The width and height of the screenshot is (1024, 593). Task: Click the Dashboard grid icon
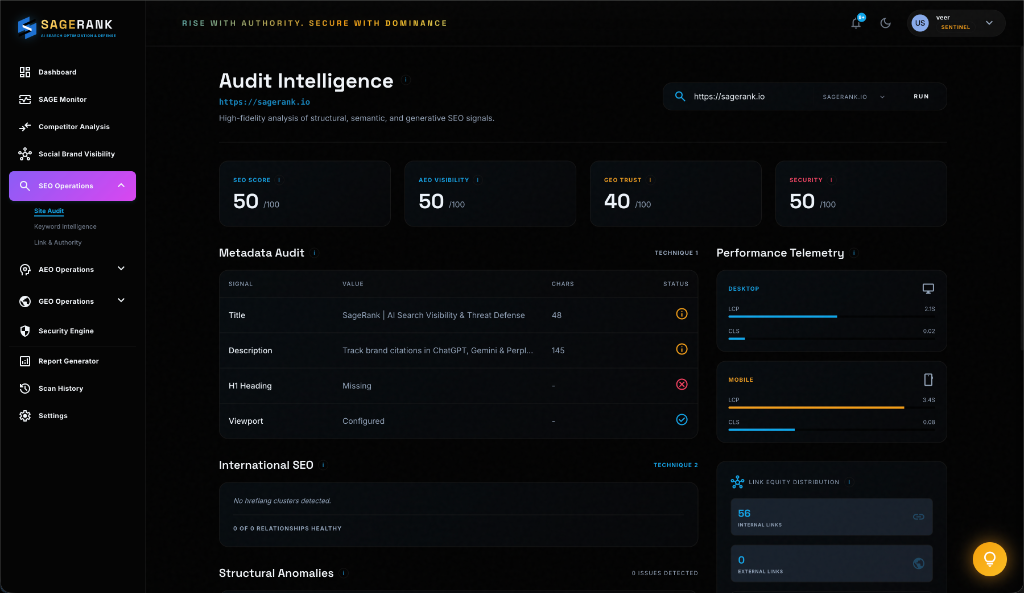coord(25,72)
